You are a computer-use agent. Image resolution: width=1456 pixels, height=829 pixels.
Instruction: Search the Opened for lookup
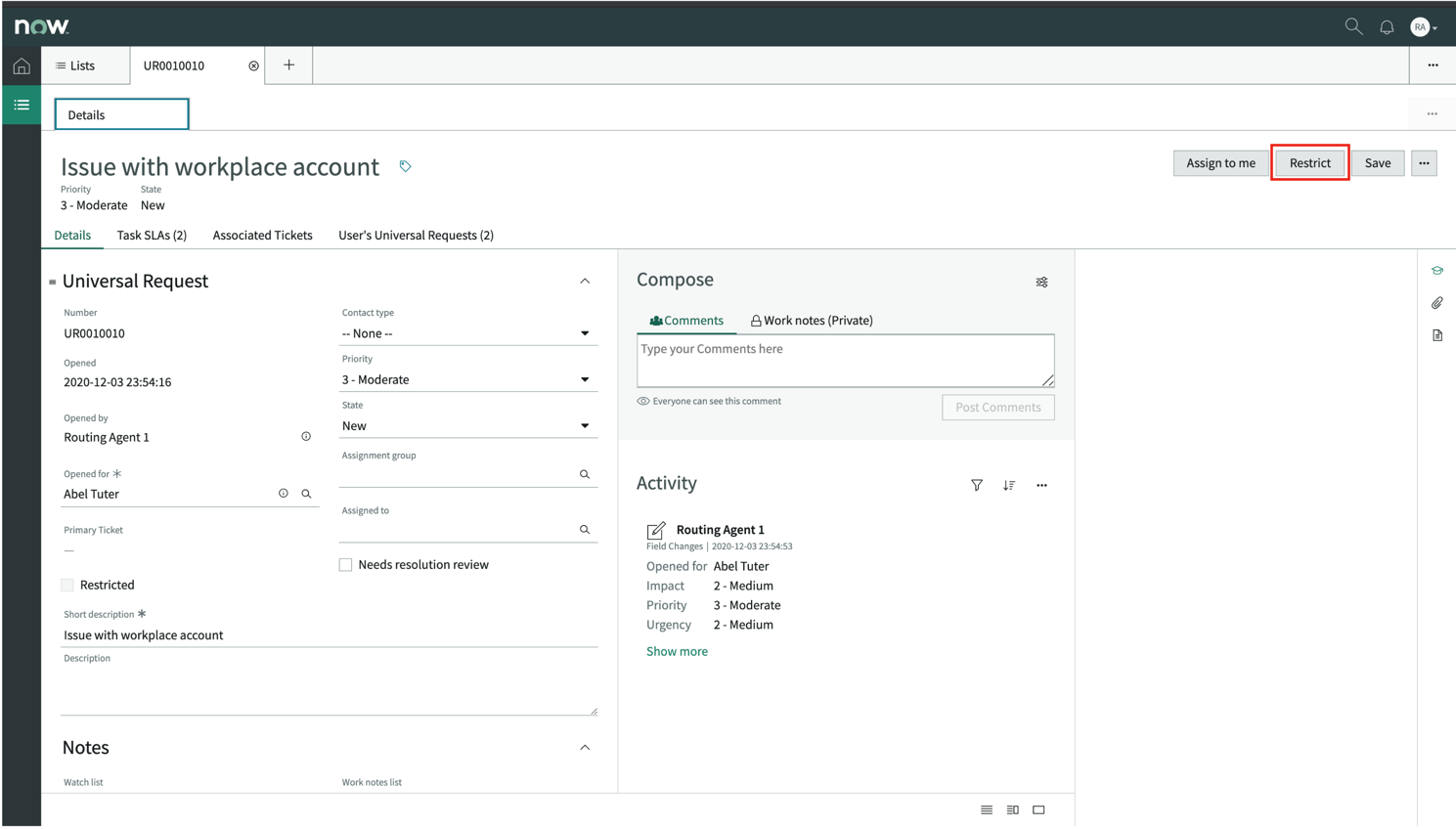pos(306,494)
